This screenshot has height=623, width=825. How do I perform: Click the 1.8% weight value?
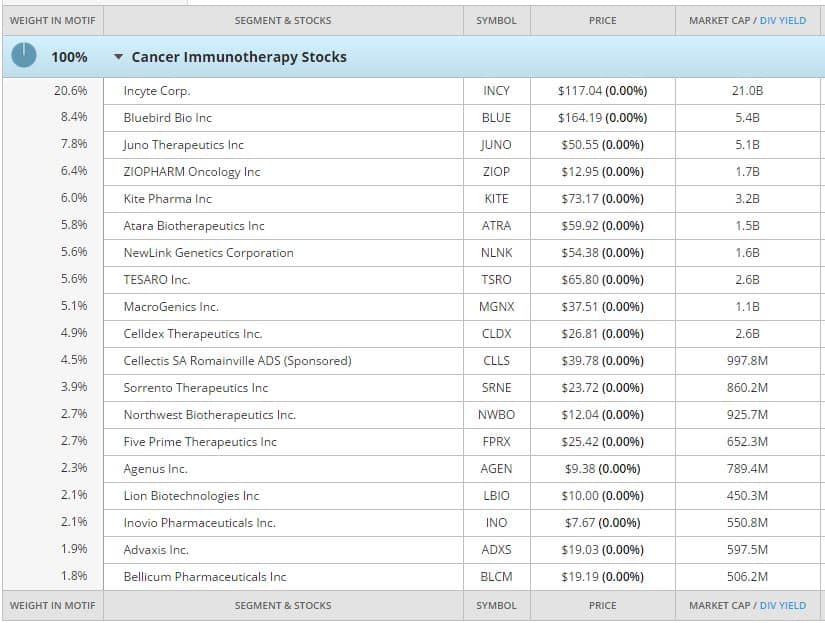pos(74,576)
